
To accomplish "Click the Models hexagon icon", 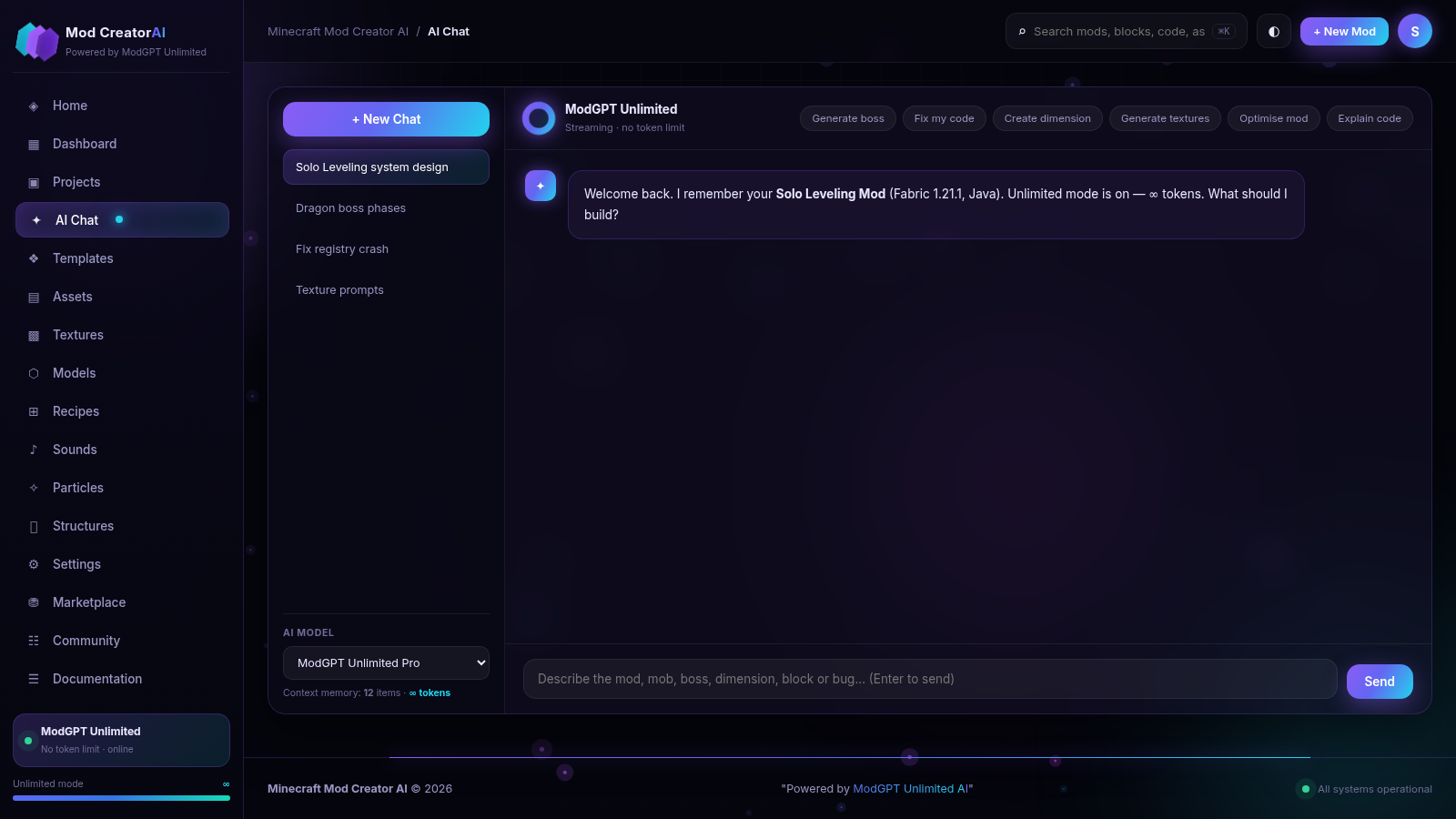I will [x=34, y=374].
